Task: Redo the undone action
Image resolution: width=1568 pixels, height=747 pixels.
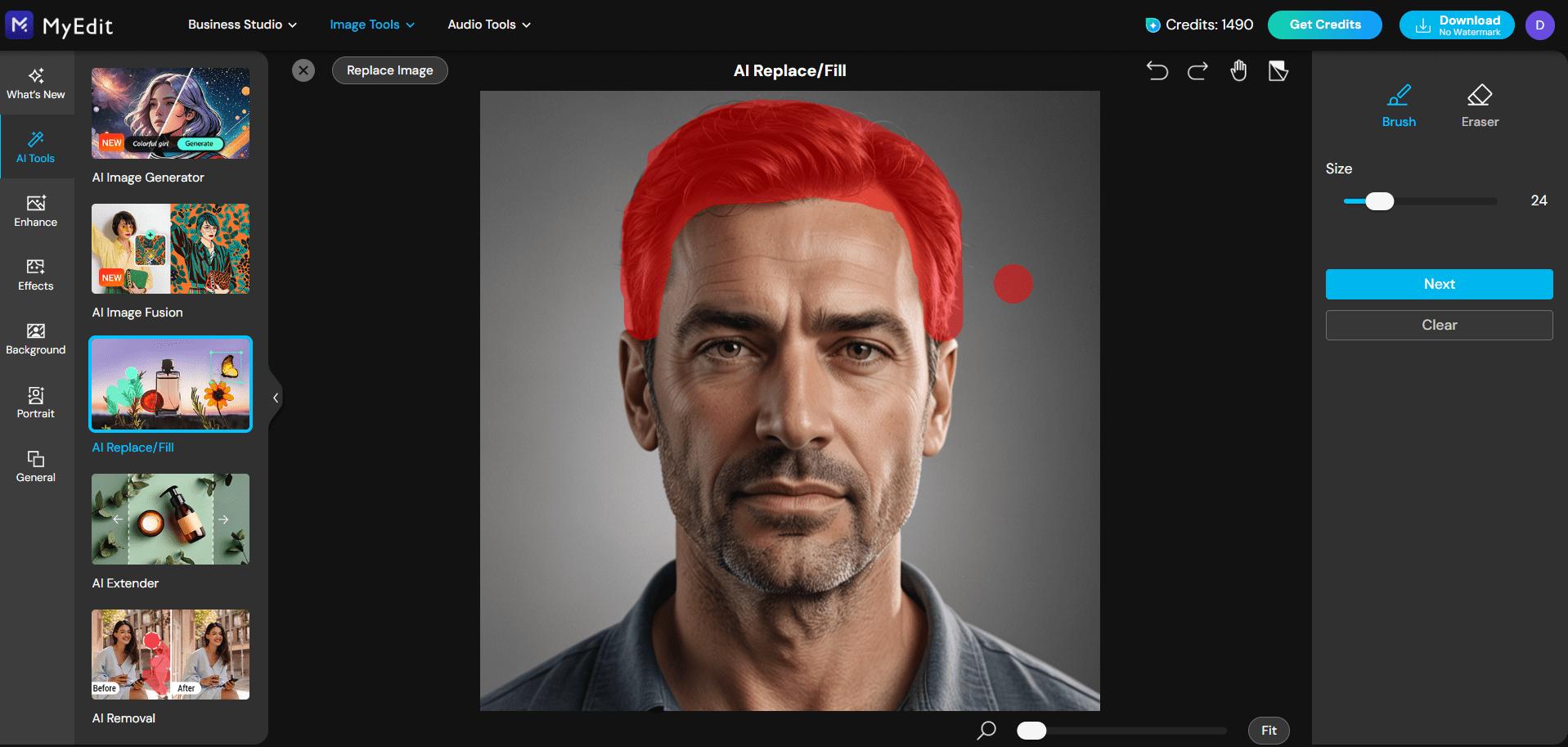Action: 1197,70
